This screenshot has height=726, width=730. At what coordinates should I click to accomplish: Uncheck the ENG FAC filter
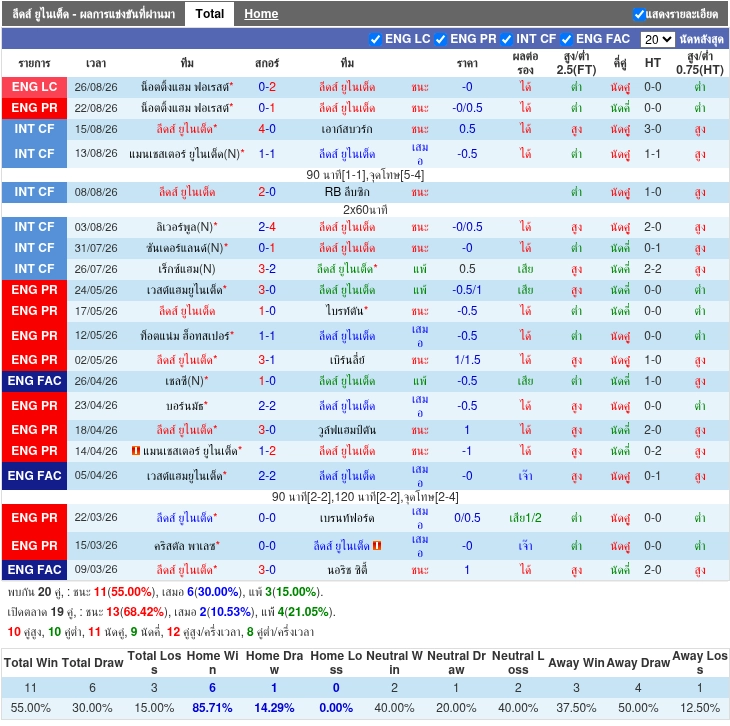[x=566, y=40]
